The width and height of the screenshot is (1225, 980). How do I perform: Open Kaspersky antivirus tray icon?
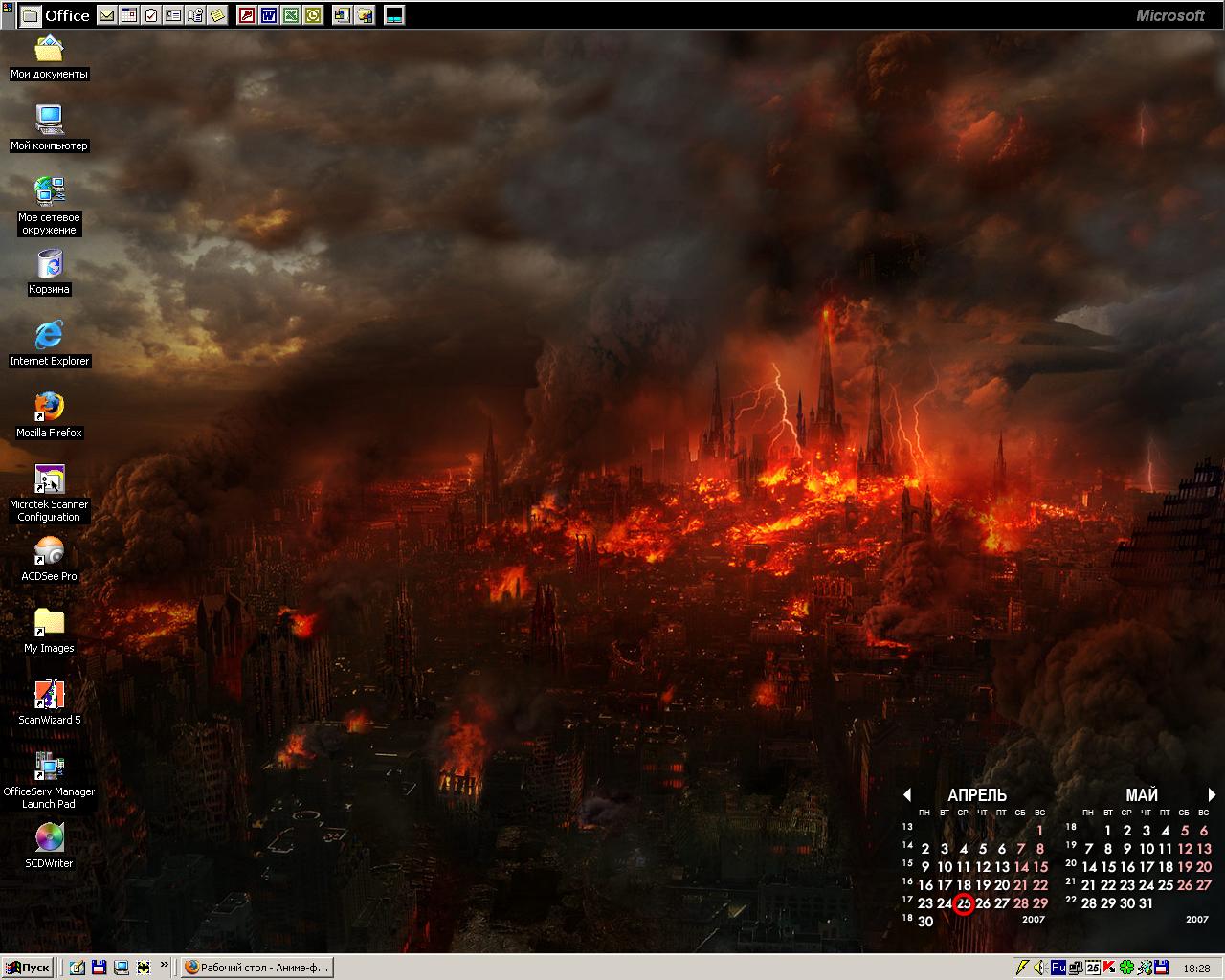pos(1110,968)
